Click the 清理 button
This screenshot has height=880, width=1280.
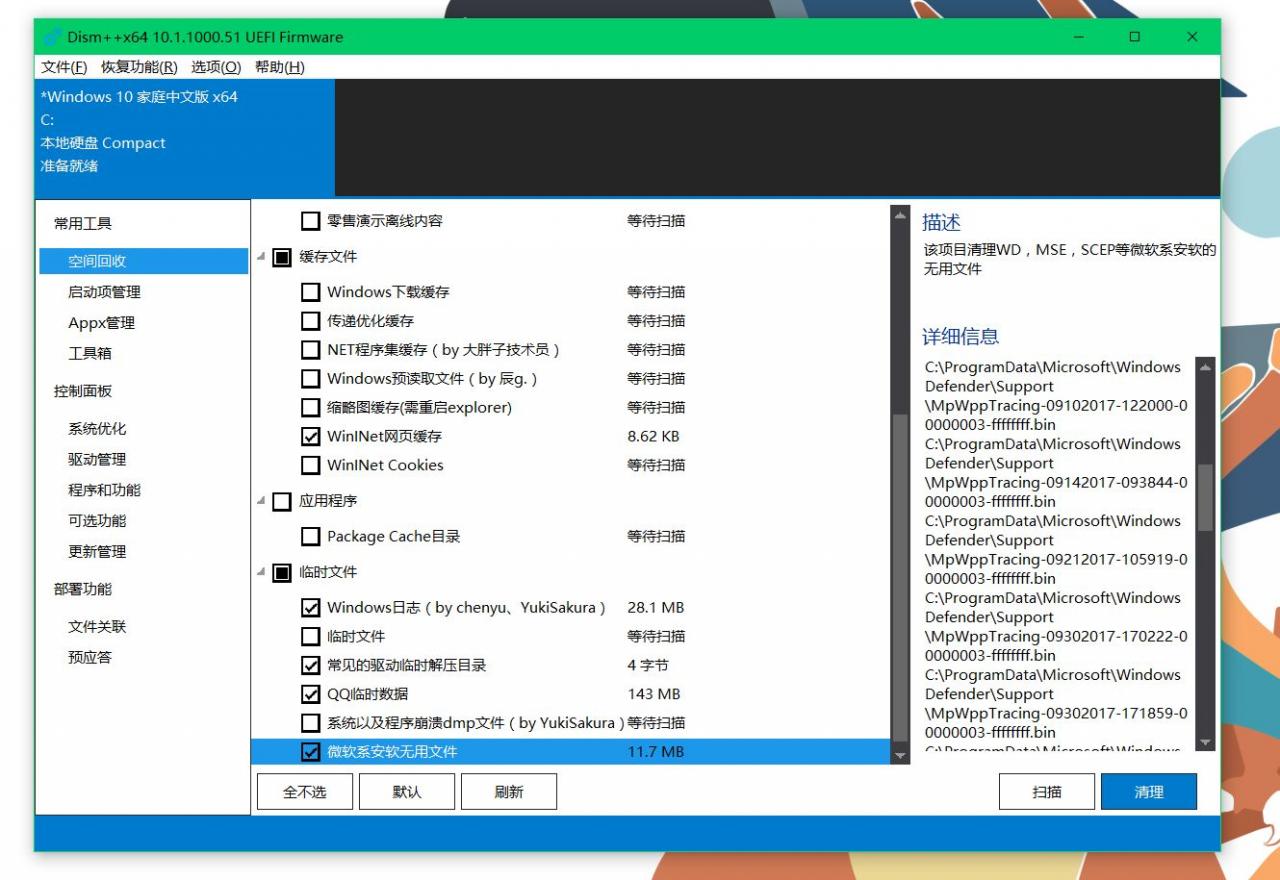pos(1149,791)
